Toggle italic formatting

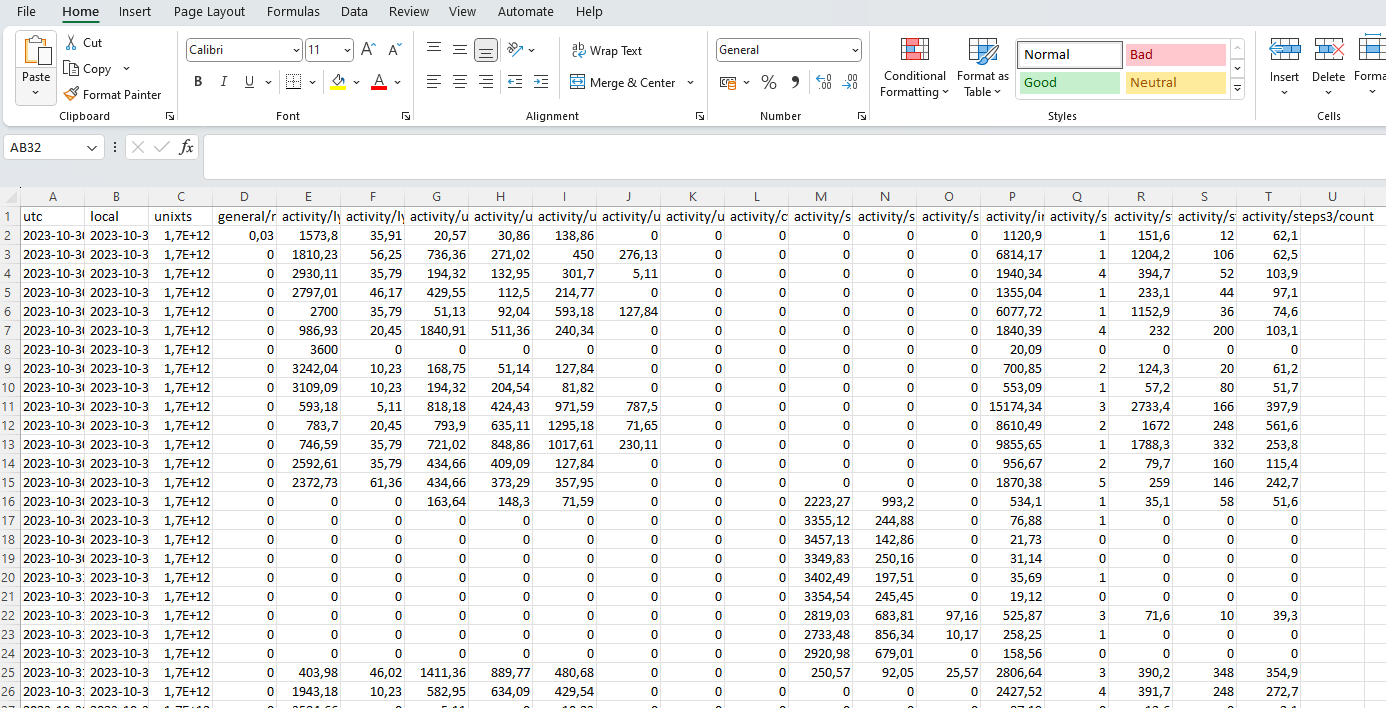pos(223,81)
